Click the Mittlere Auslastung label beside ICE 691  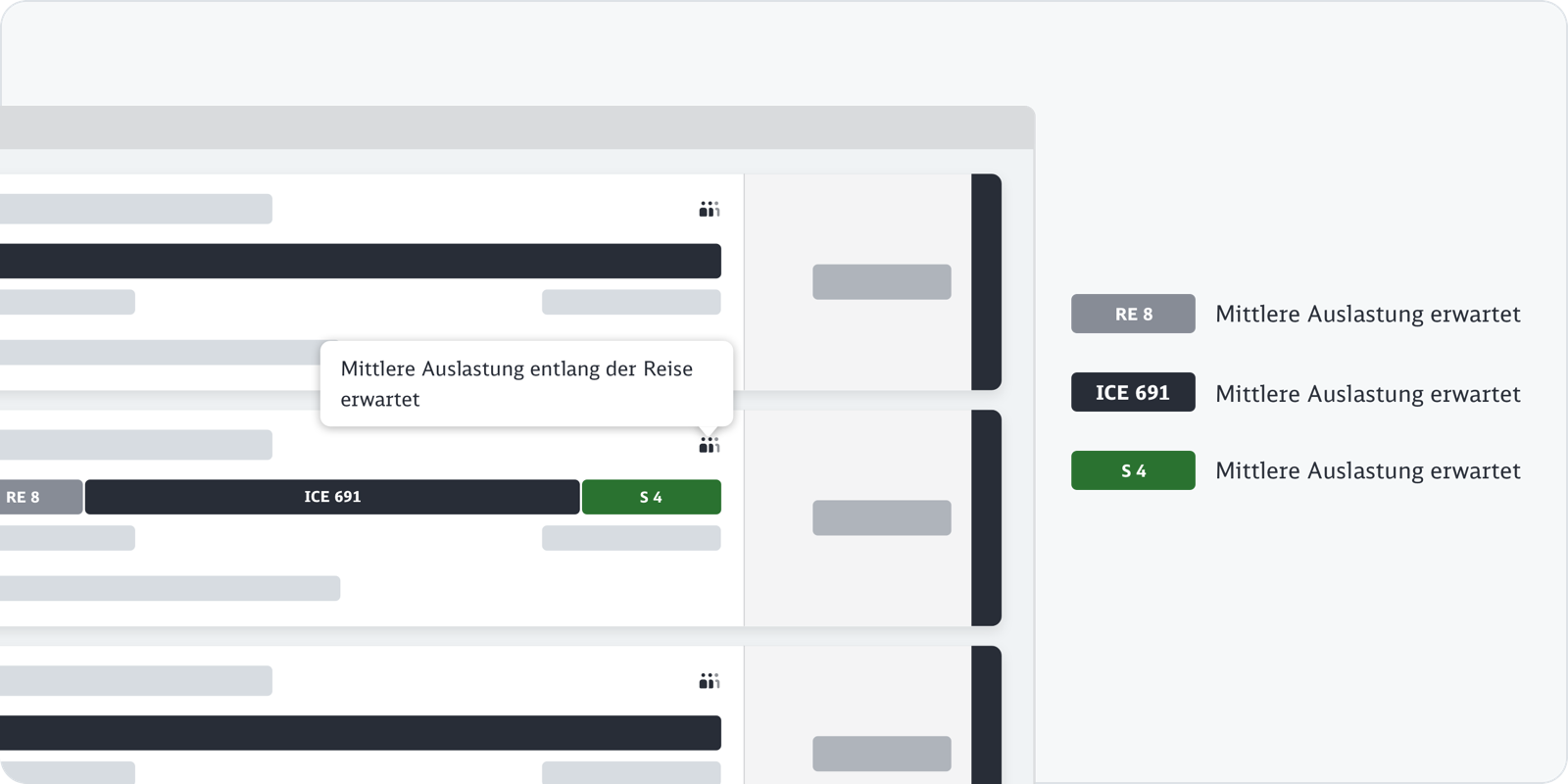pyautogui.click(x=1367, y=393)
